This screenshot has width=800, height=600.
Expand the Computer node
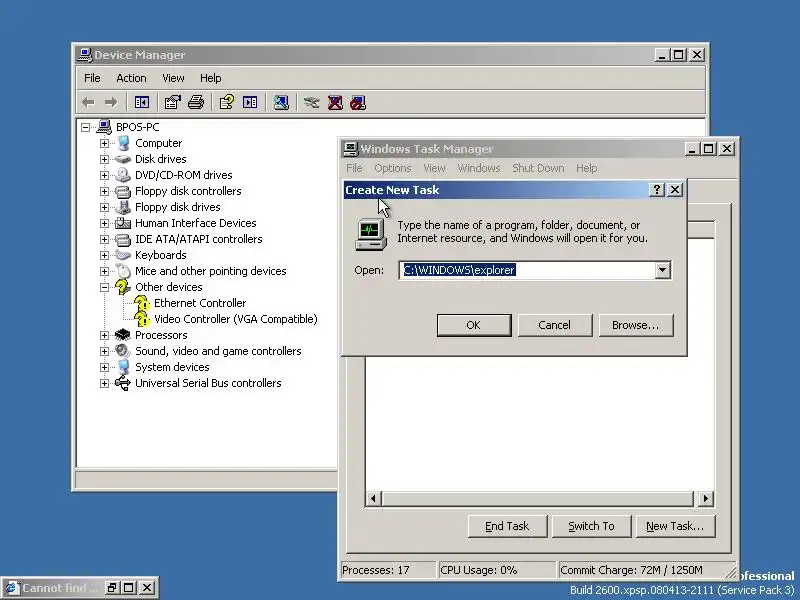(x=105, y=143)
